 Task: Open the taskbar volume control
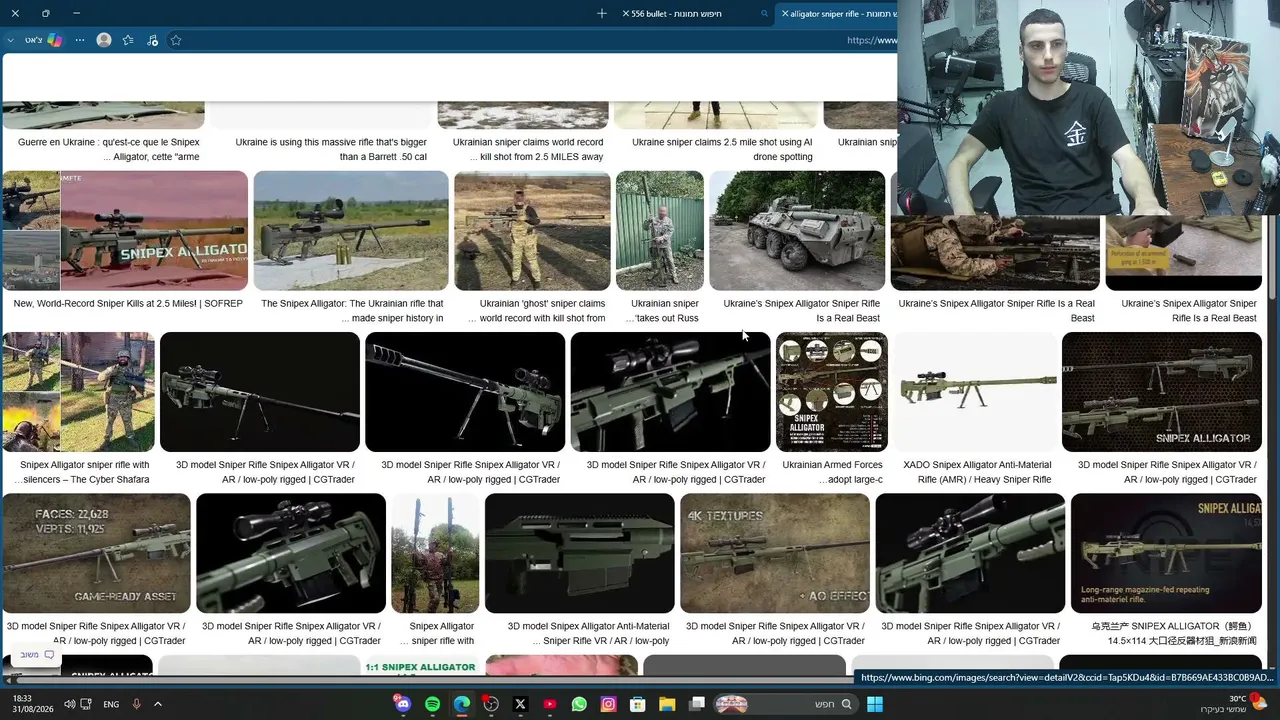(69, 704)
